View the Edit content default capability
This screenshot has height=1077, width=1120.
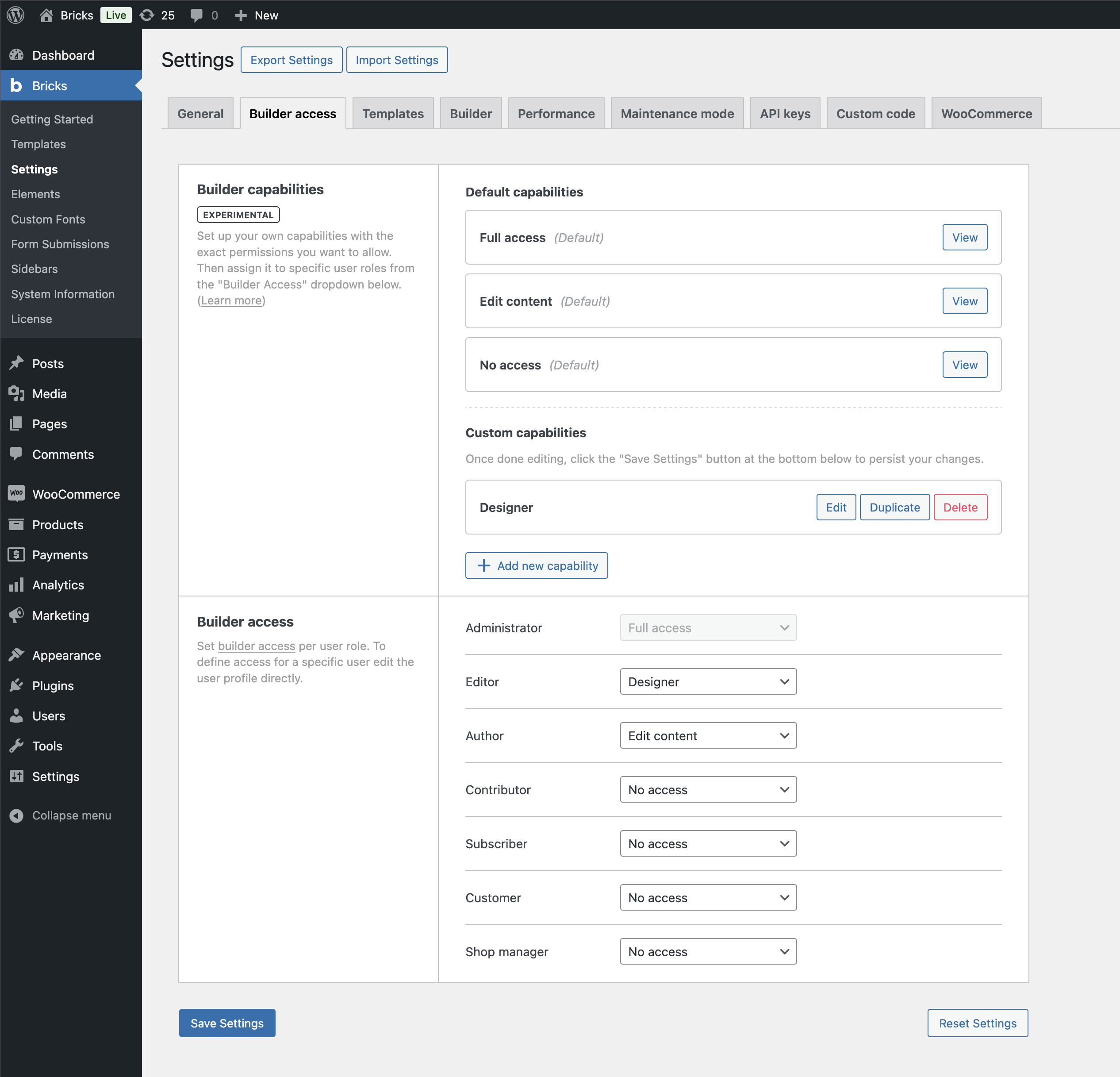click(964, 301)
